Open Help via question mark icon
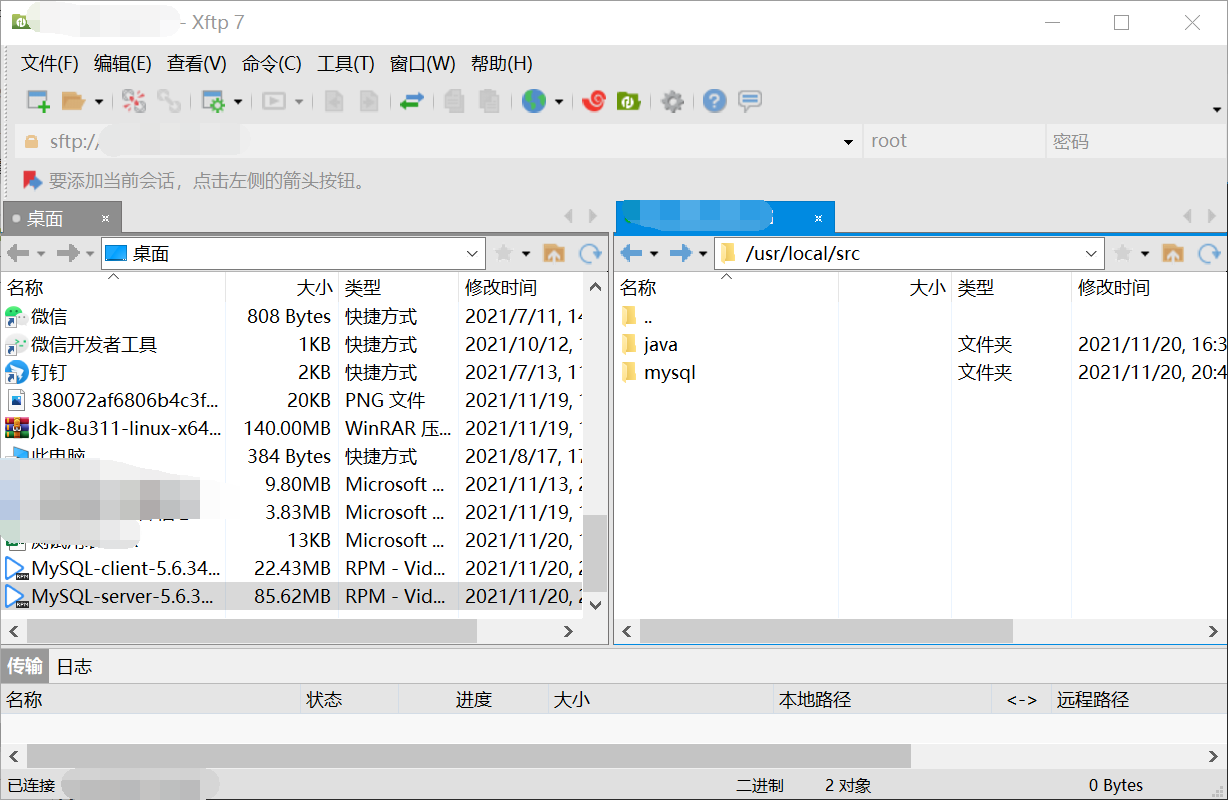The width and height of the screenshot is (1228, 800). (x=714, y=101)
